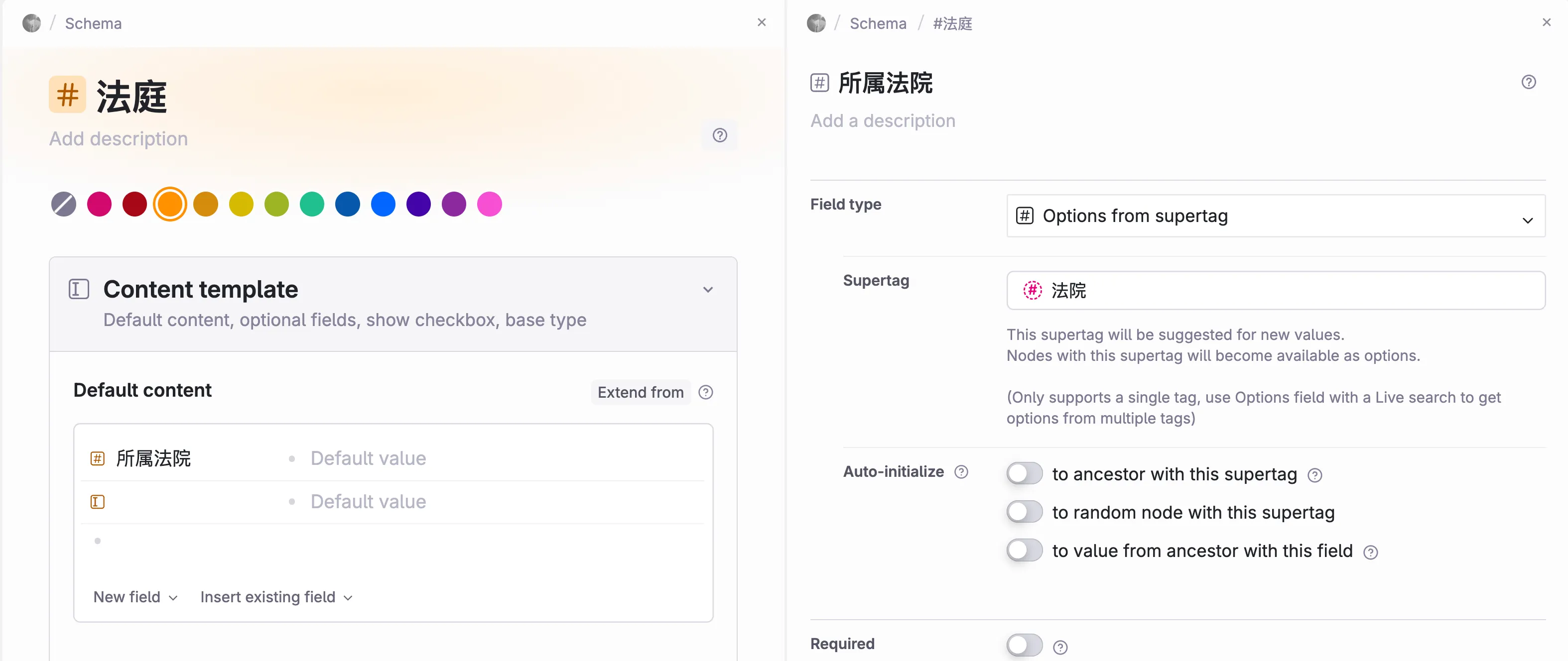1568x661 pixels.
Task: Open the Insert existing field dropdown
Action: [x=276, y=597]
